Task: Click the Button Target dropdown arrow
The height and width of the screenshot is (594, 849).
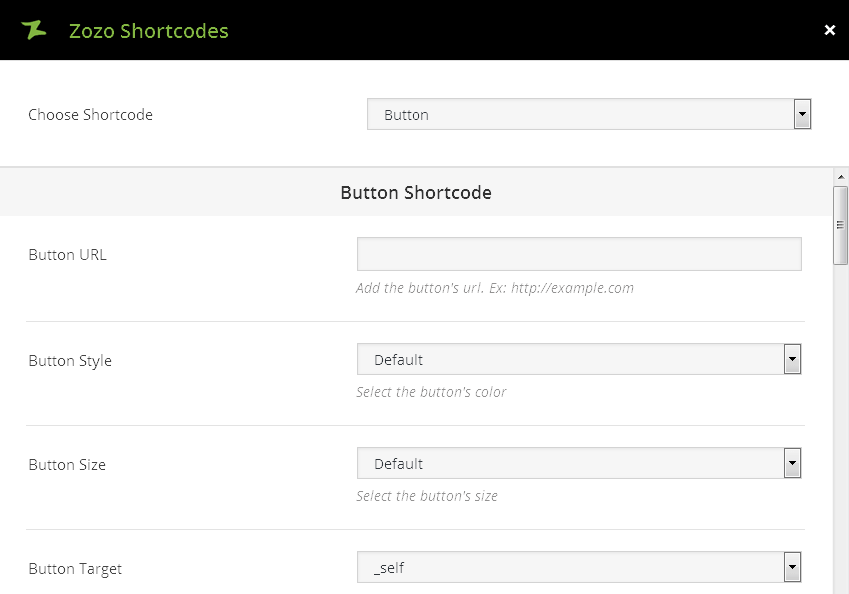Action: 792,568
